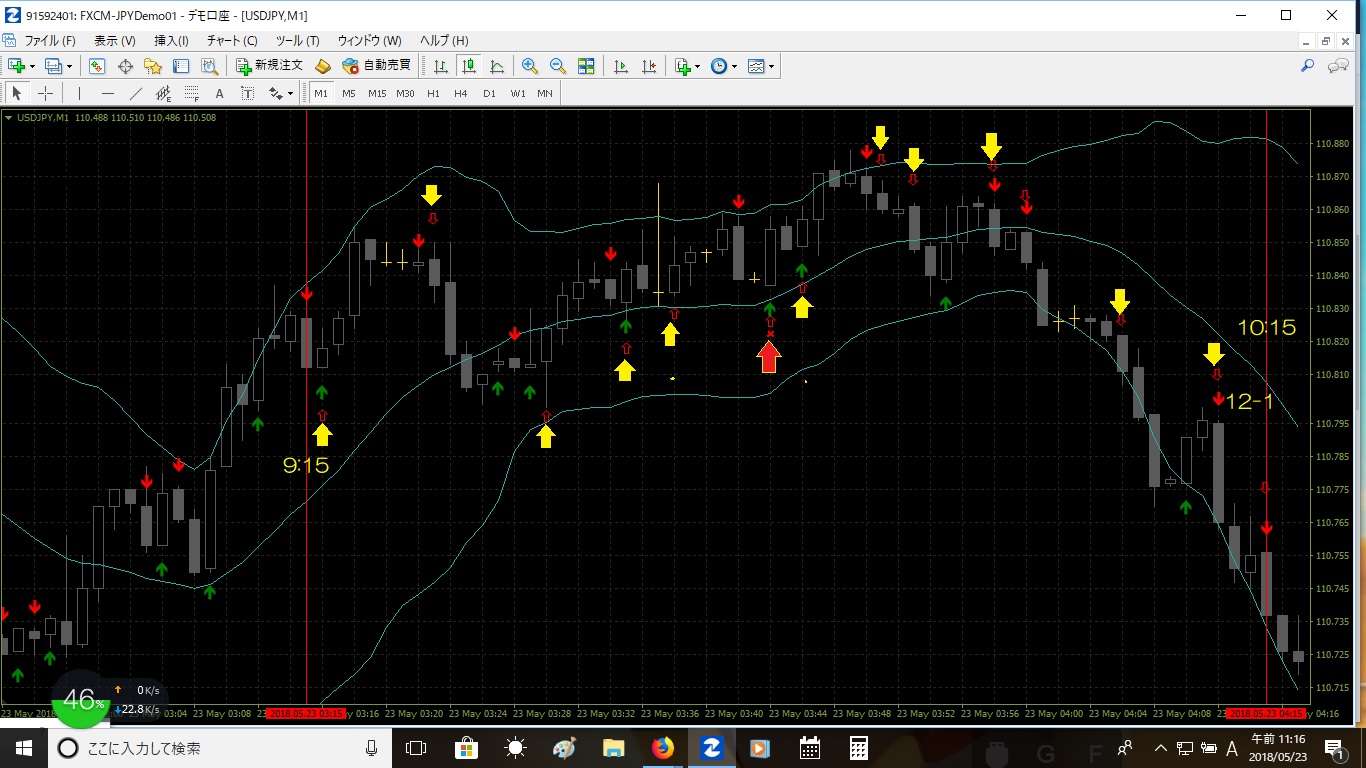Open the new chart button

coord(16,66)
